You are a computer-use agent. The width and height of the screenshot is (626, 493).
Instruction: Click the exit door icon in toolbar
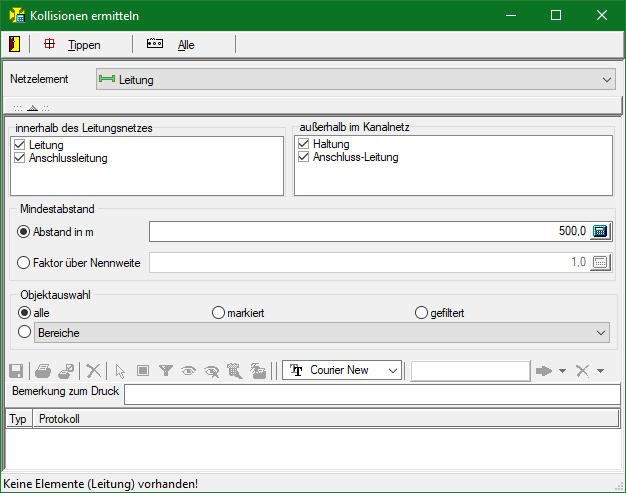[14, 44]
